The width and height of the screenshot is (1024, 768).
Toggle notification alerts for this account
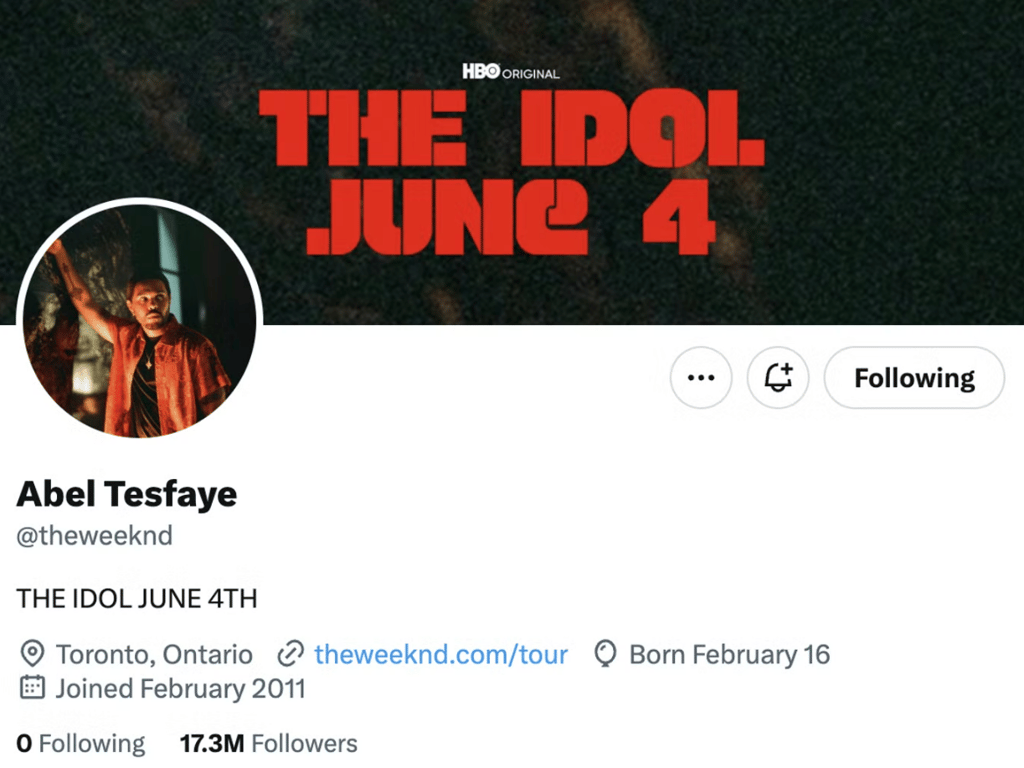tap(778, 378)
